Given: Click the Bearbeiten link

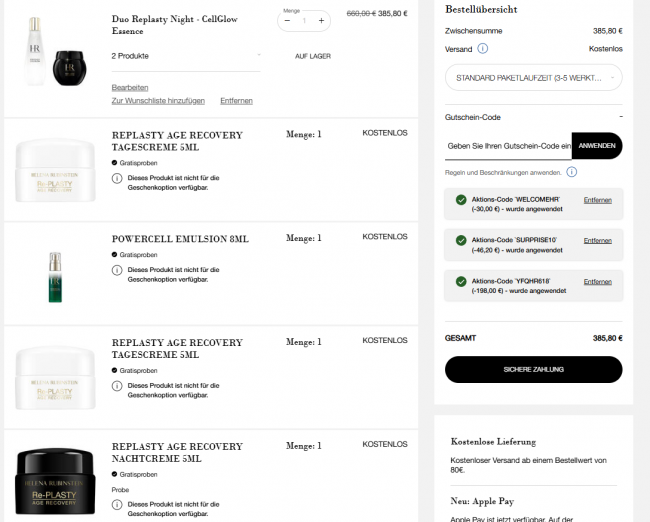Looking at the screenshot, I should (x=130, y=87).
